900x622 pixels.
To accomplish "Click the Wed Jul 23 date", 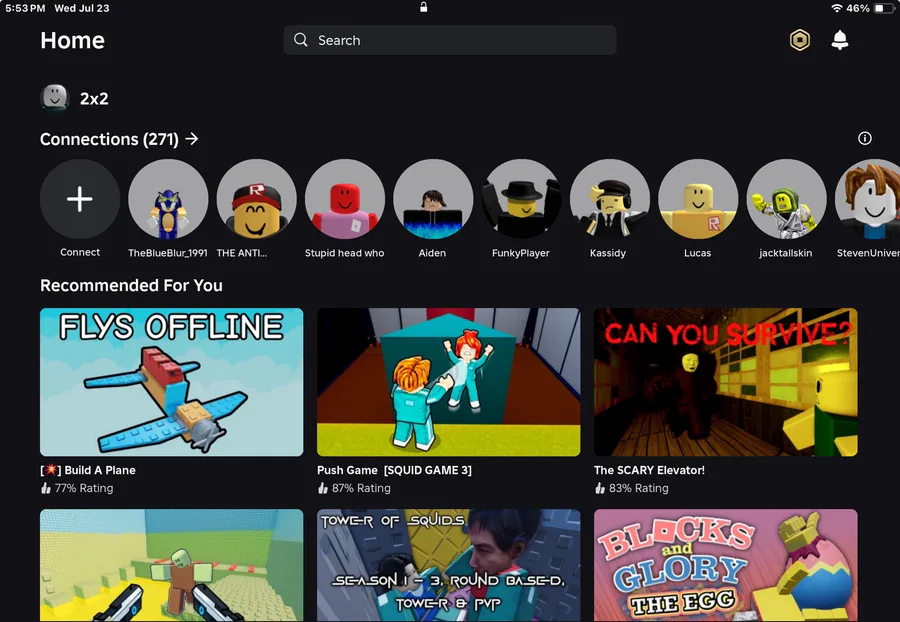I will [82, 8].
